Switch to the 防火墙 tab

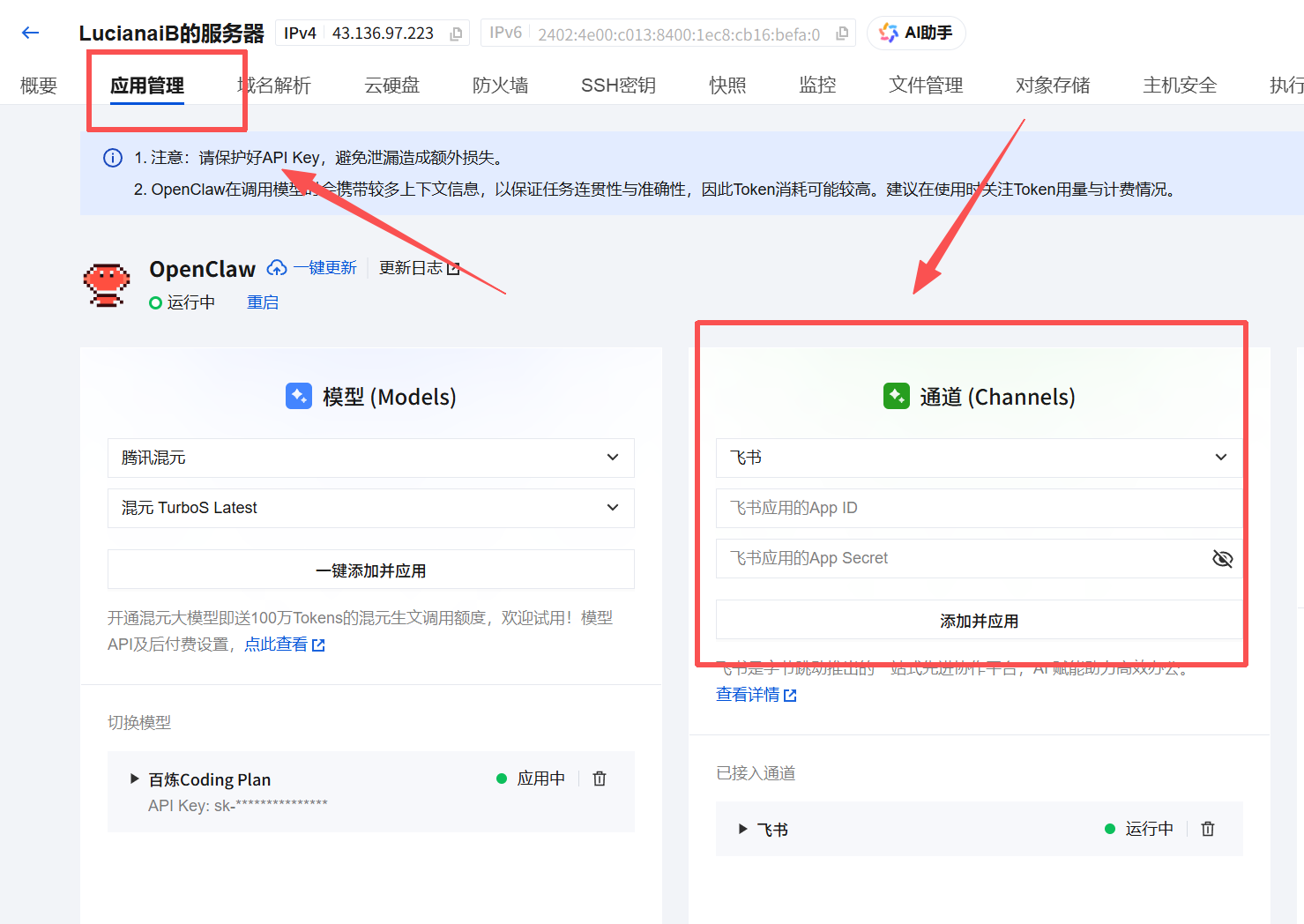[x=500, y=86]
